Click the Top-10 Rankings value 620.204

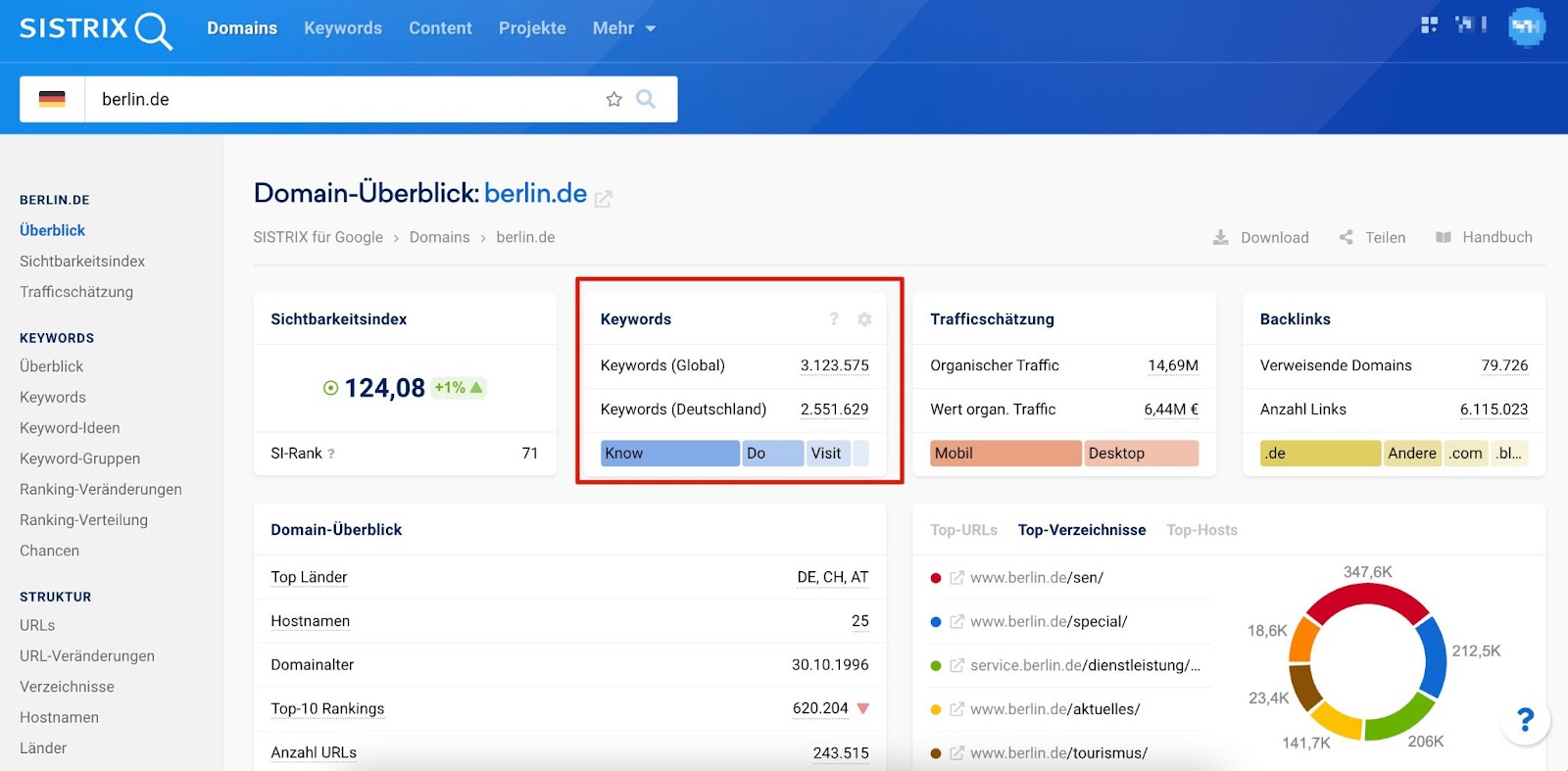pos(820,708)
